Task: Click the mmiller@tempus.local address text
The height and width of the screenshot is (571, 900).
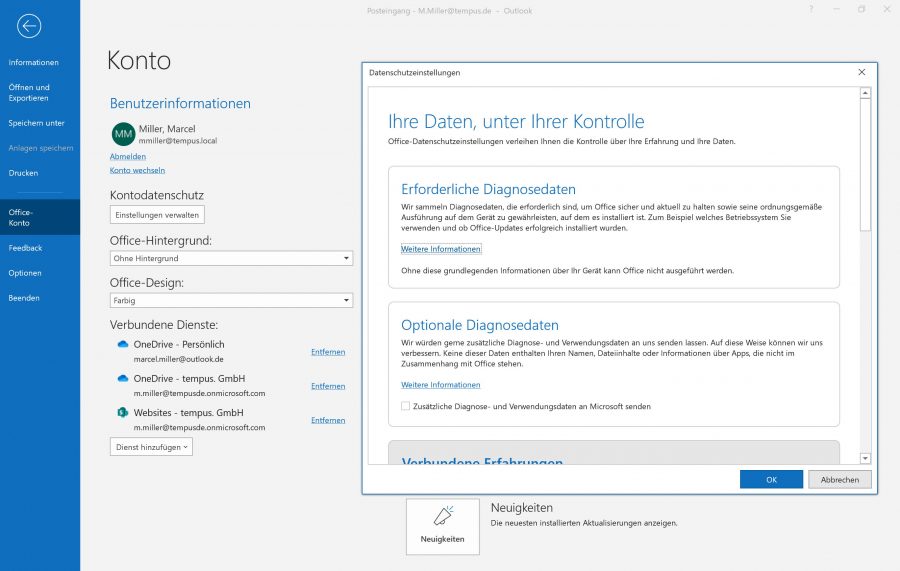Action: tap(178, 141)
